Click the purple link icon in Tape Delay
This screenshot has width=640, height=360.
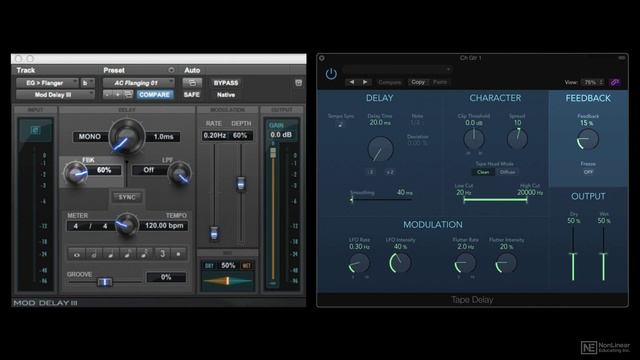(x=615, y=82)
